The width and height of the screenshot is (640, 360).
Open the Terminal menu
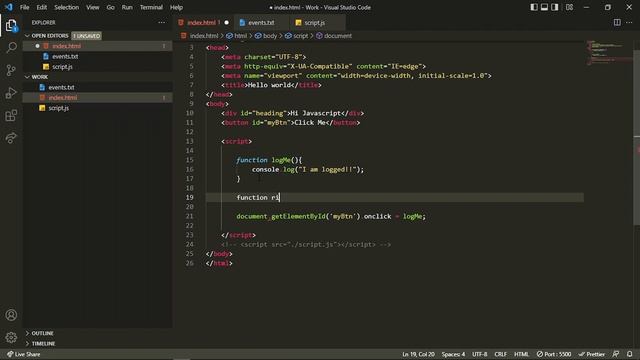tap(151, 7)
